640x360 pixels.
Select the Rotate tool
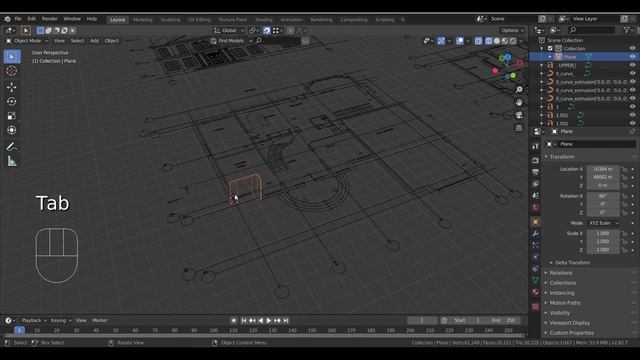12,101
